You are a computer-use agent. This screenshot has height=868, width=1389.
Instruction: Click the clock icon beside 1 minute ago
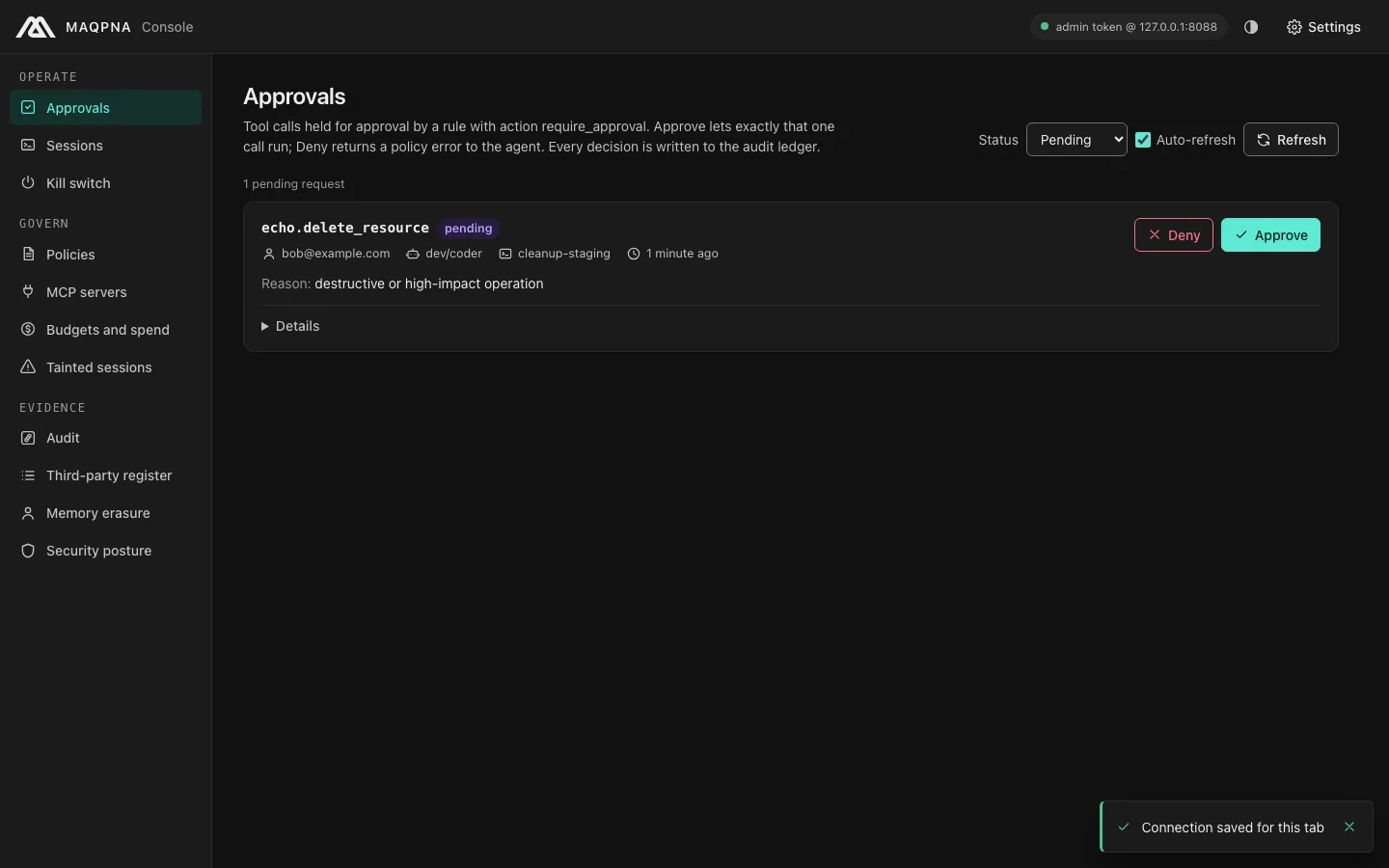[x=634, y=254]
